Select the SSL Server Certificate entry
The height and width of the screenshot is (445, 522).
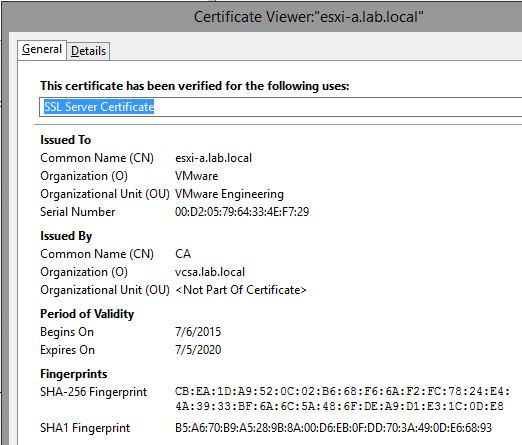99,107
